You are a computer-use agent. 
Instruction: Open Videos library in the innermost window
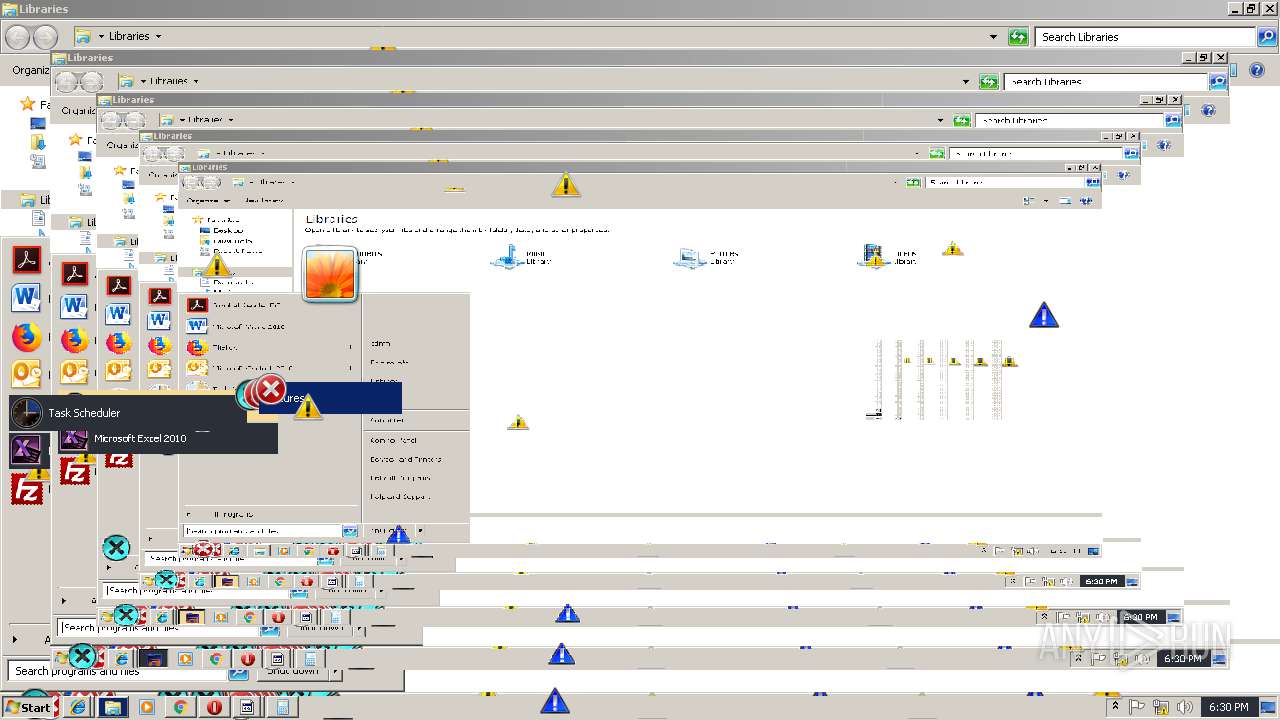click(x=889, y=257)
